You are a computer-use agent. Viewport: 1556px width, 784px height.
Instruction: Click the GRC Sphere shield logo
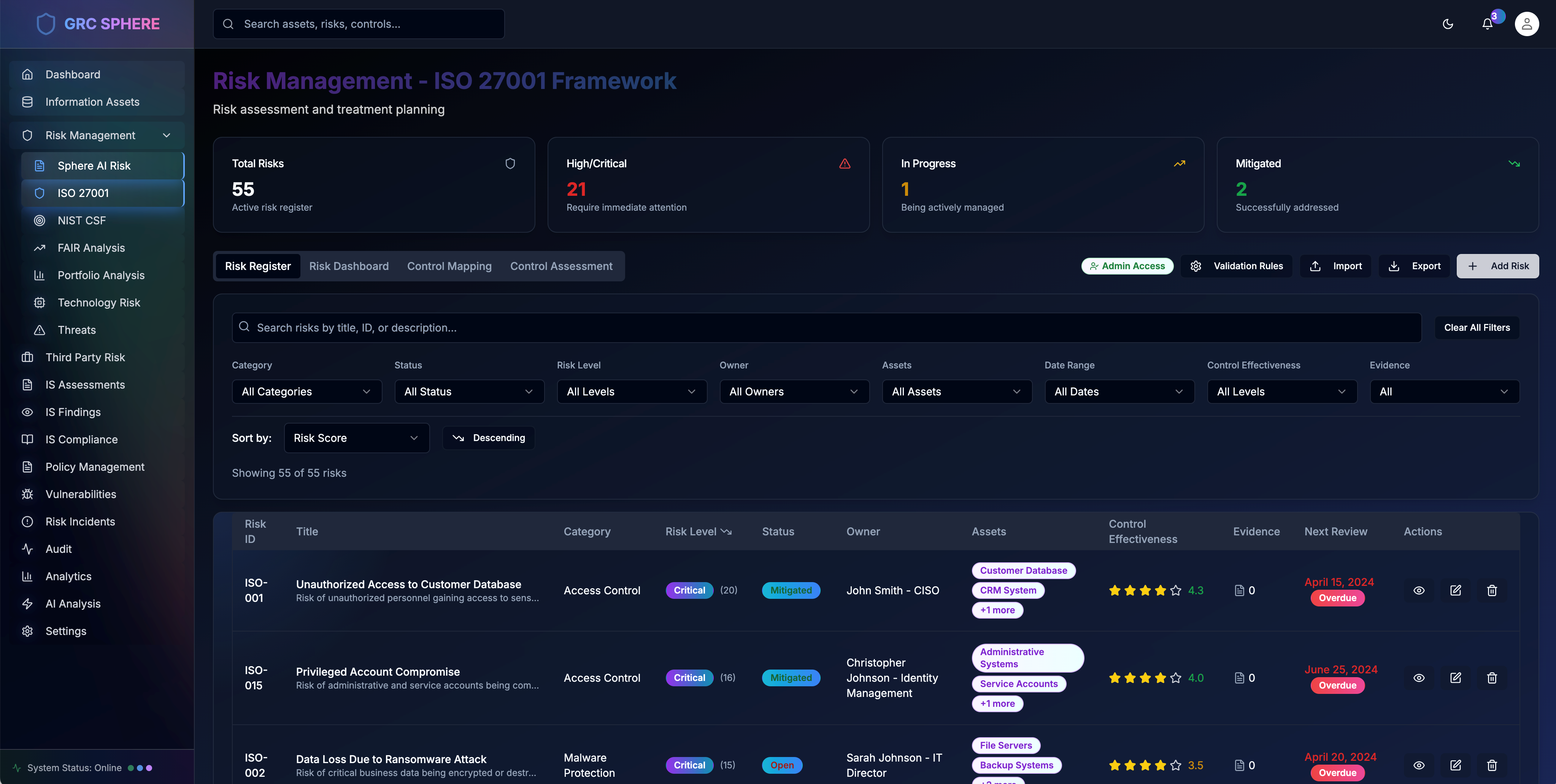pos(46,24)
